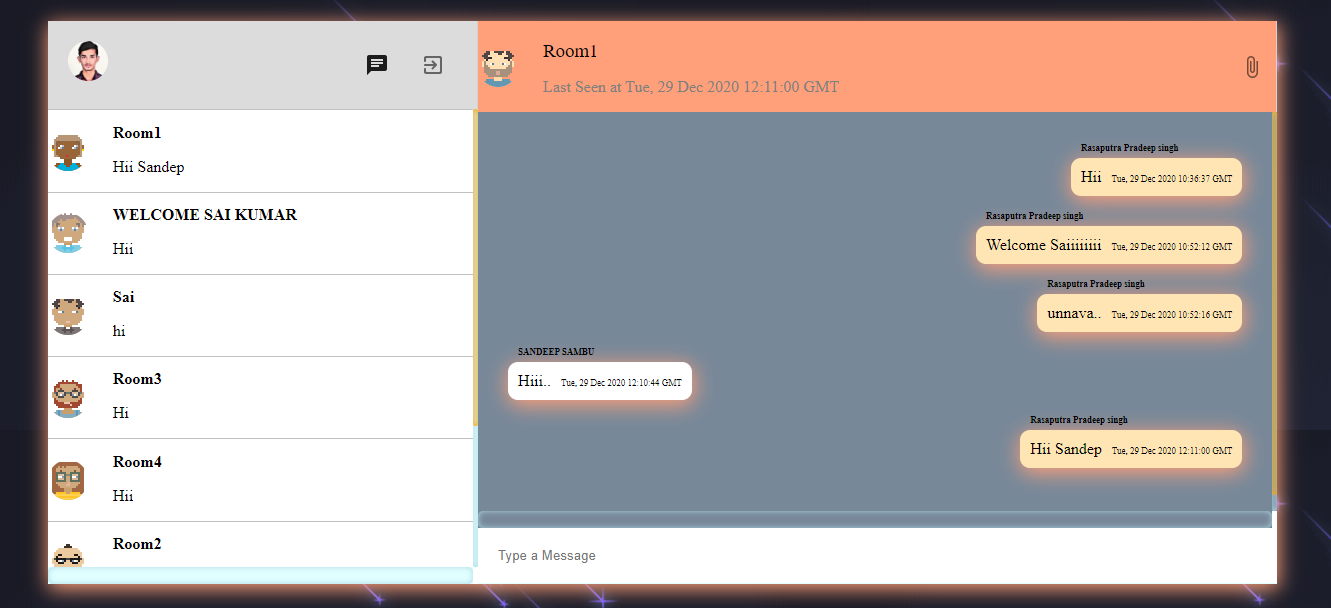1331x608 pixels.
Task: Click the Room1 title in chat header
Action: point(570,51)
